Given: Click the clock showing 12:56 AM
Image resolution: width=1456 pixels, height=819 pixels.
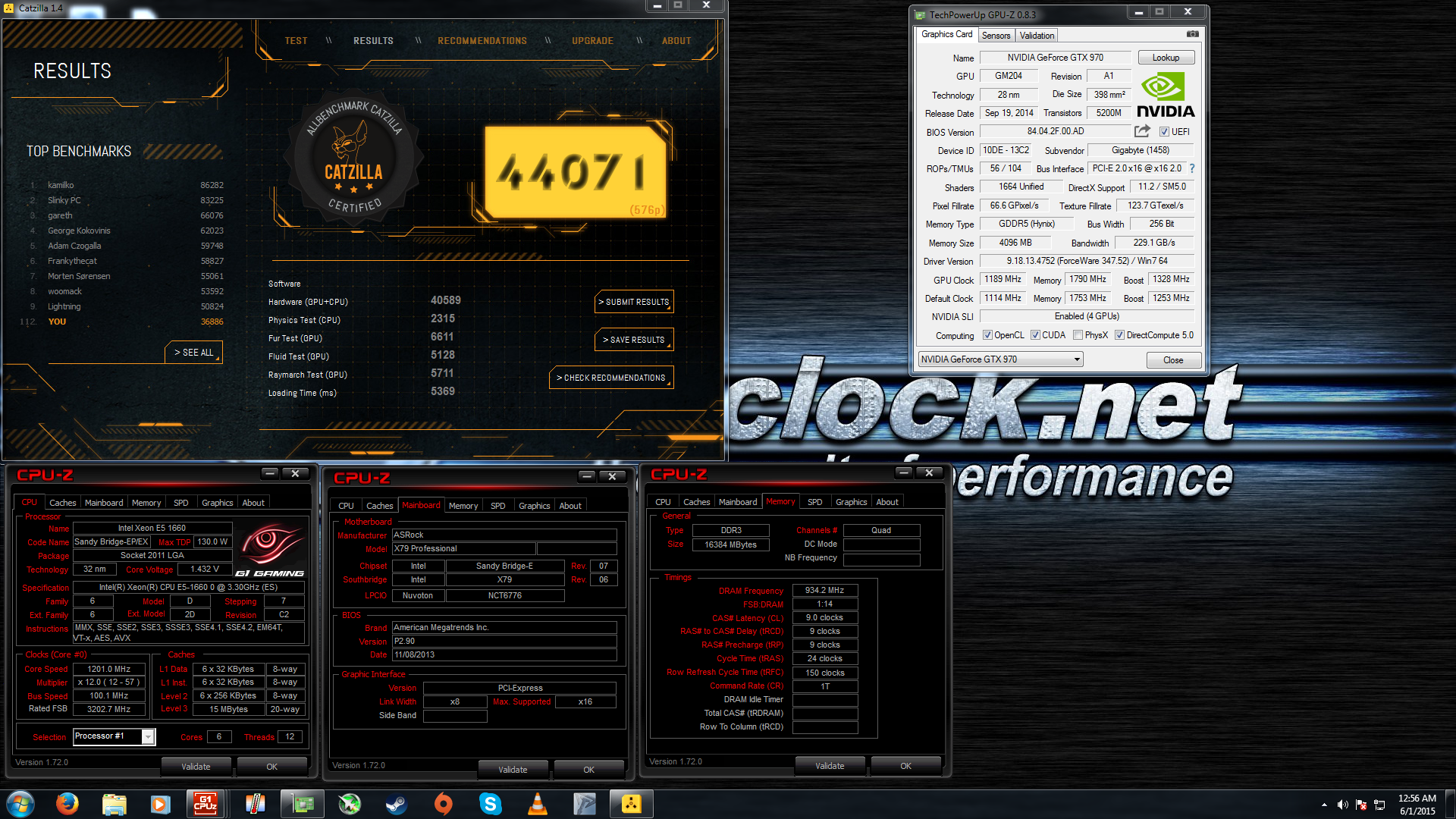Looking at the screenshot, I should (1417, 799).
